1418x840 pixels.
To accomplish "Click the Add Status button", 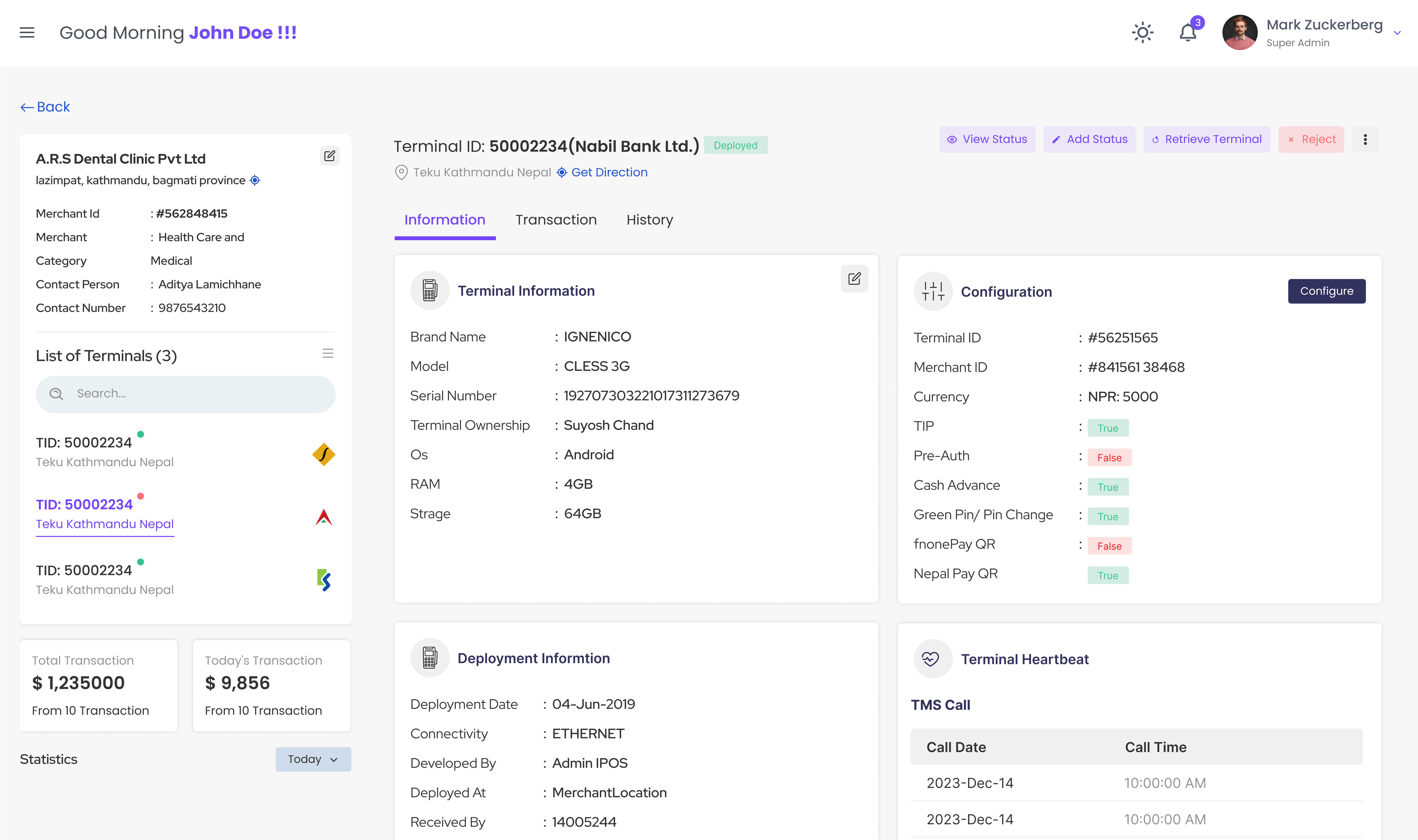I will [x=1089, y=139].
